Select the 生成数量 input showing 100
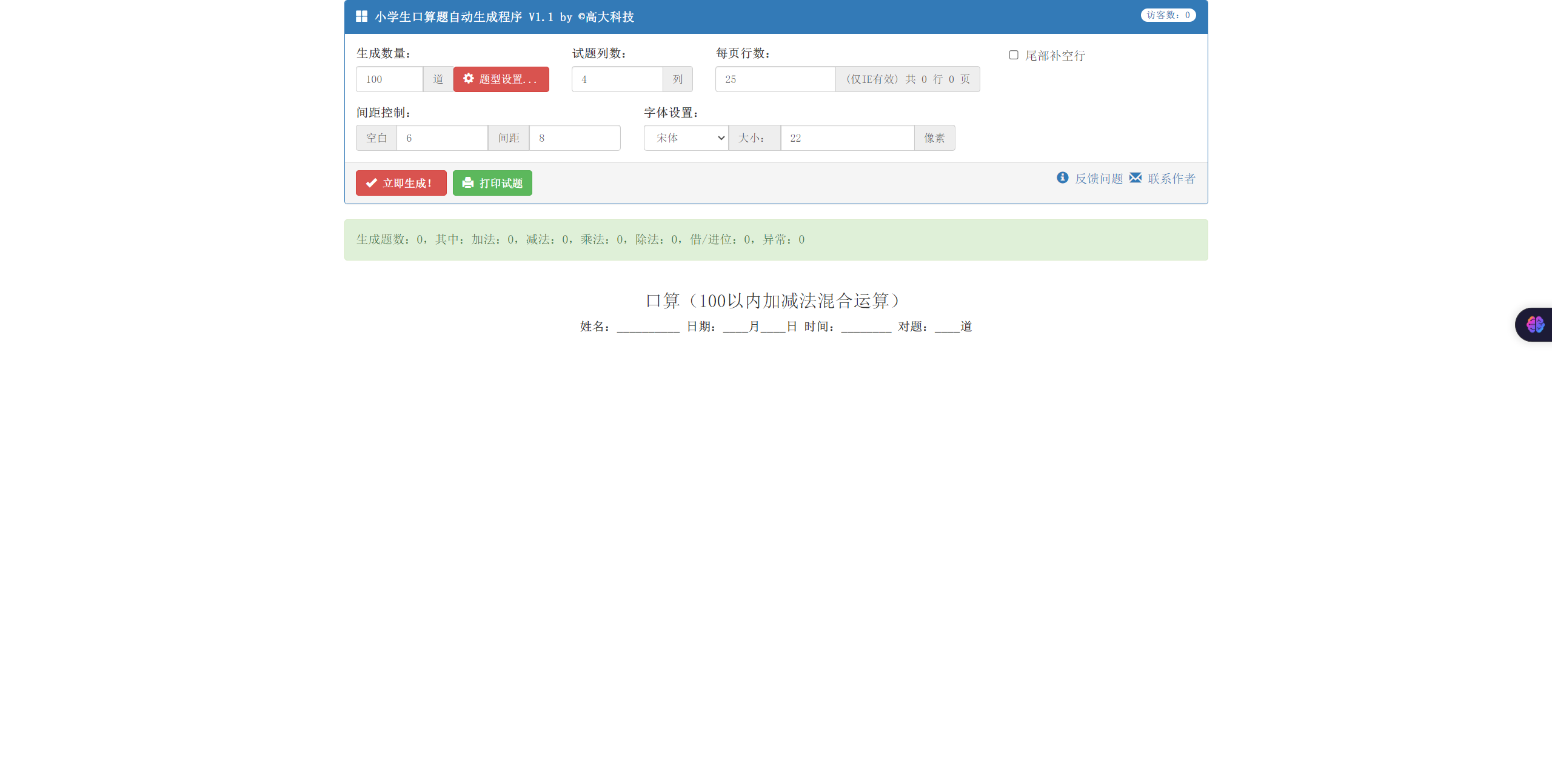1552x784 pixels. (x=389, y=79)
